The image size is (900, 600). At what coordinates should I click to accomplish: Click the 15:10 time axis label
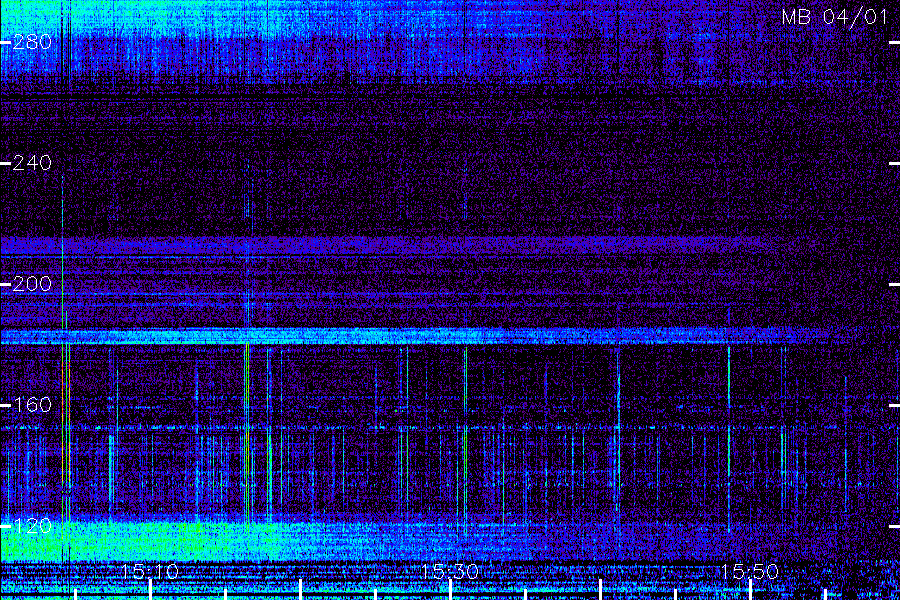tap(150, 571)
